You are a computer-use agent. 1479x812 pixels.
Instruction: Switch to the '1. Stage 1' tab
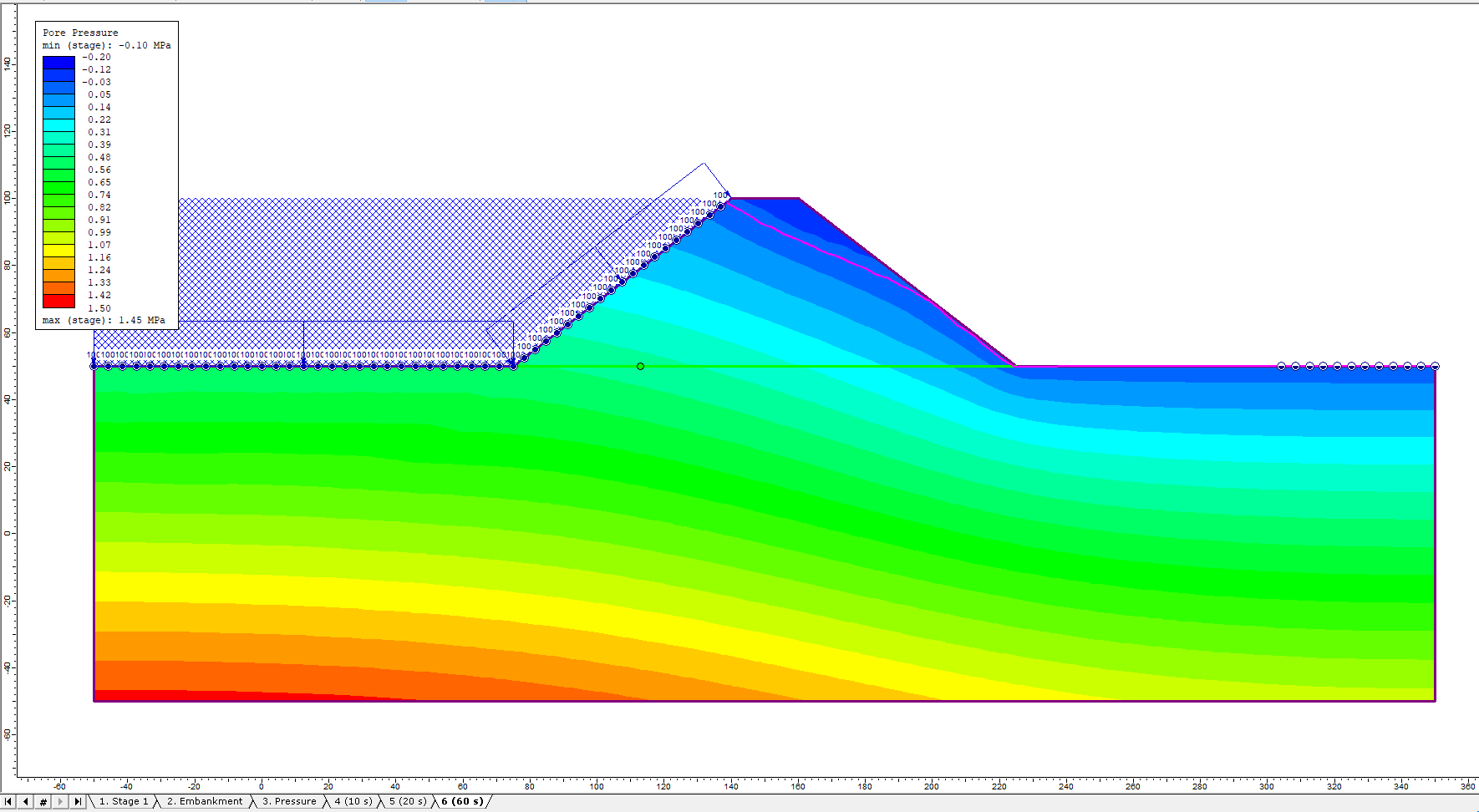(123, 801)
